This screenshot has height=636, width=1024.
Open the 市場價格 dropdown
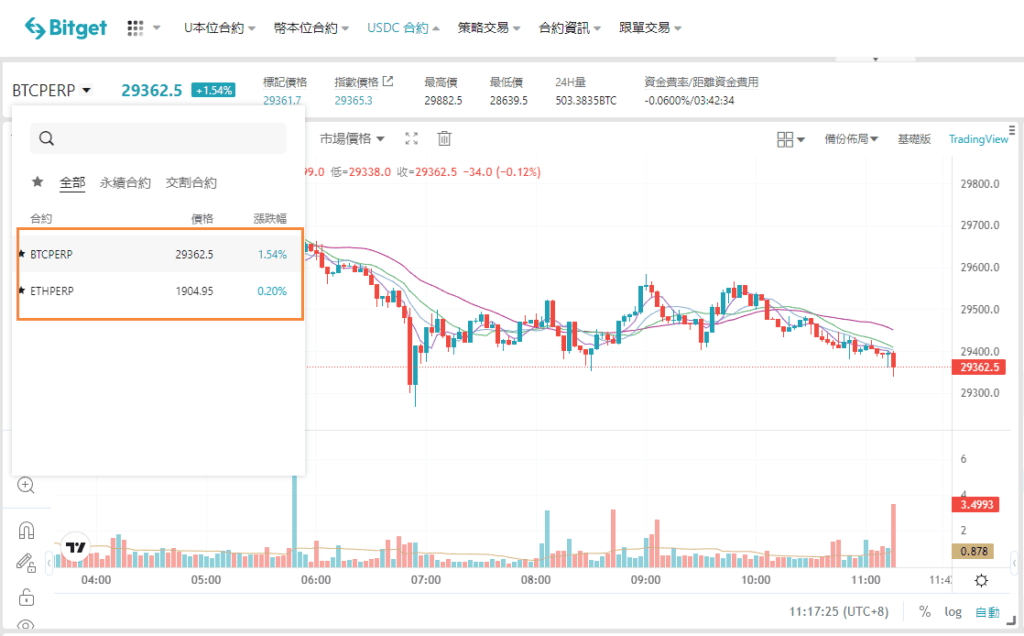(352, 138)
